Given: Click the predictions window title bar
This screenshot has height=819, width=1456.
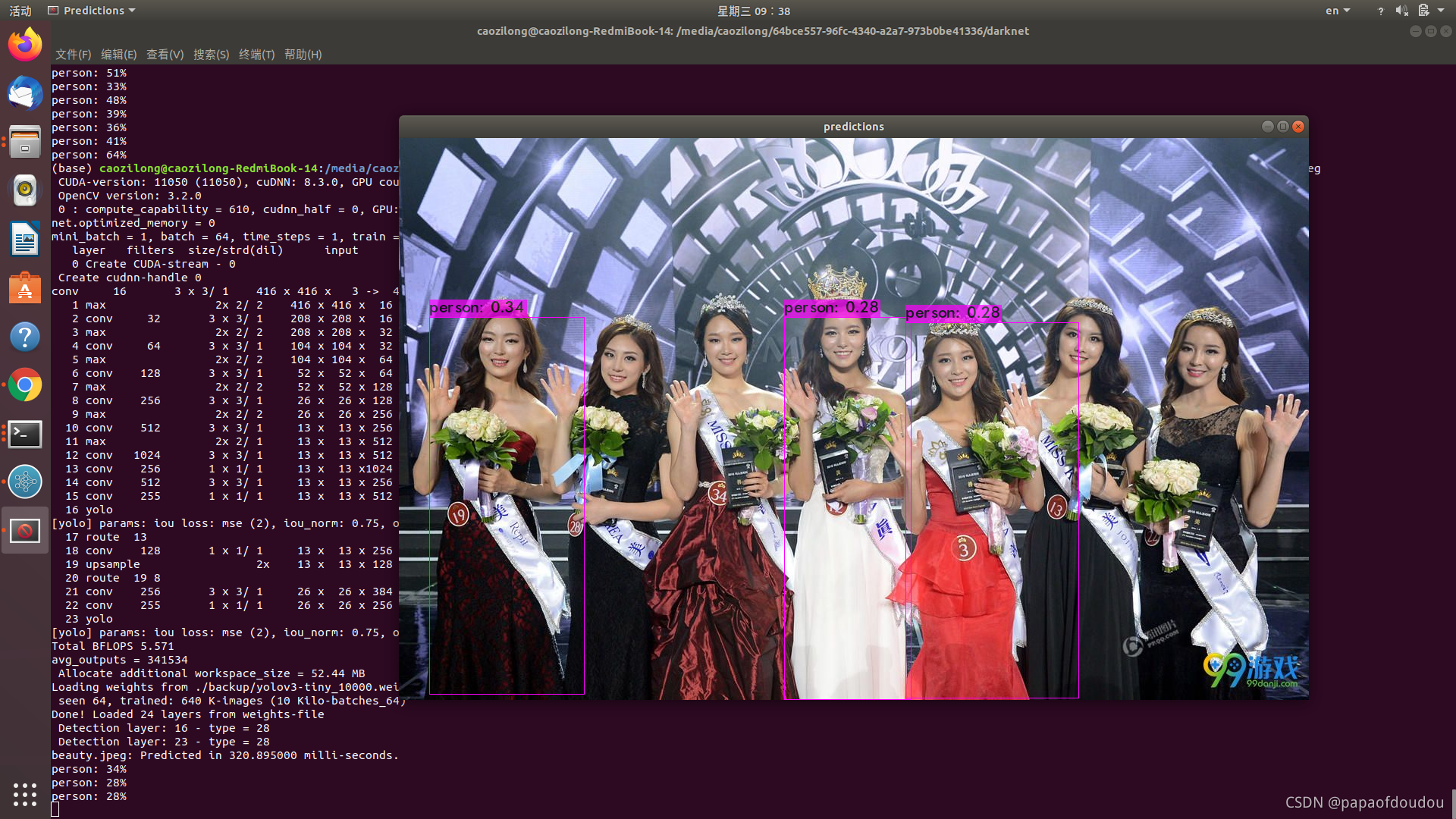Looking at the screenshot, I should tap(853, 127).
